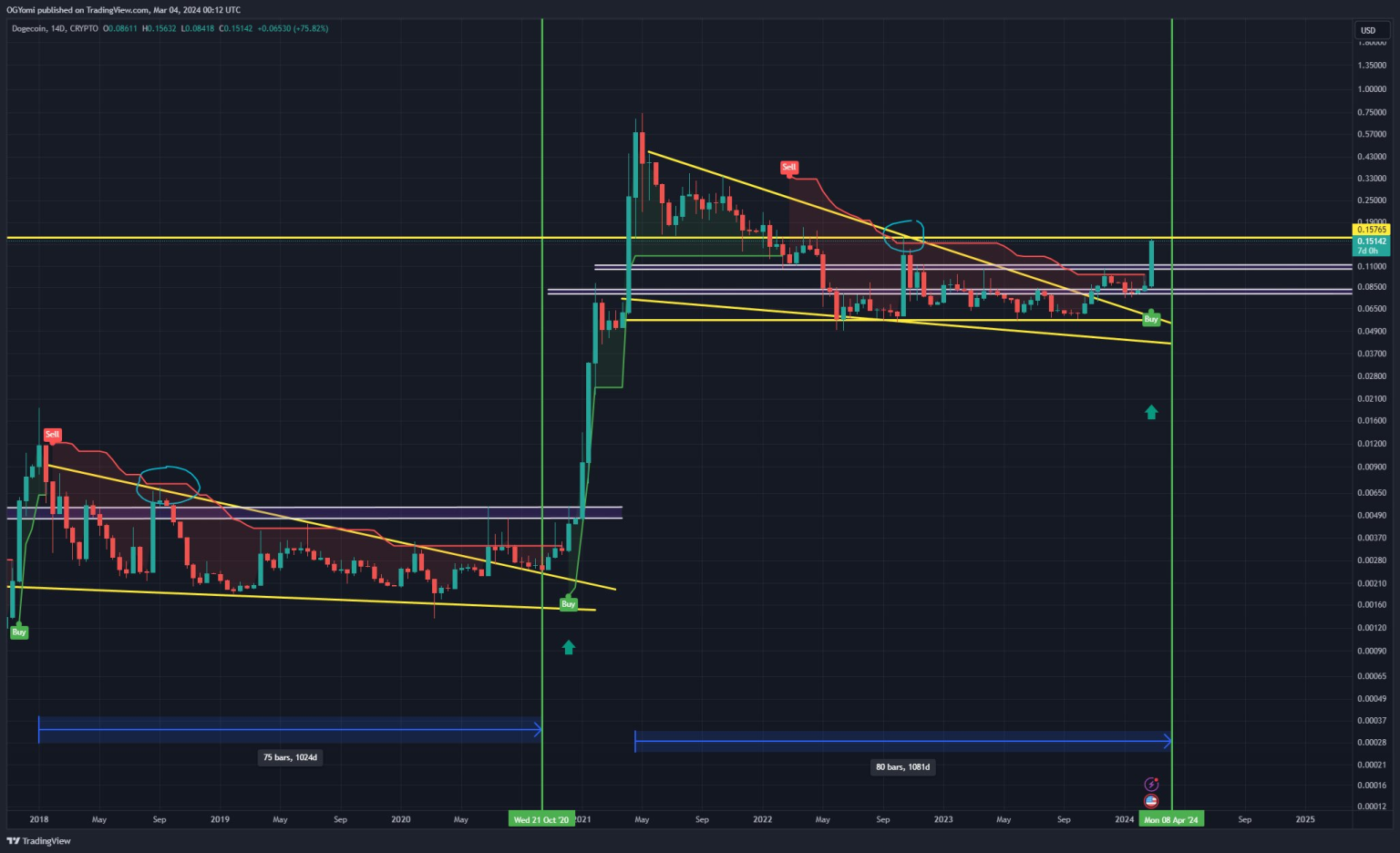Click the TradingView logo watermark
The height and width of the screenshot is (853, 1400).
coord(40,840)
